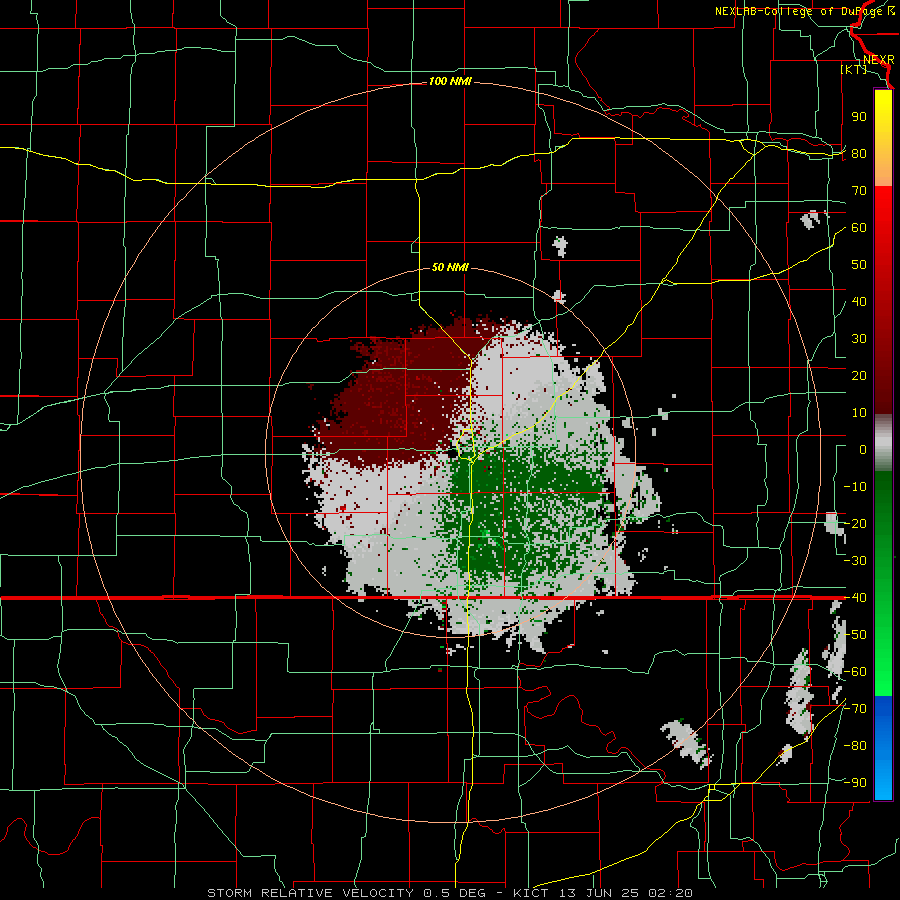Click the positive 20 knot scale value

(859, 376)
